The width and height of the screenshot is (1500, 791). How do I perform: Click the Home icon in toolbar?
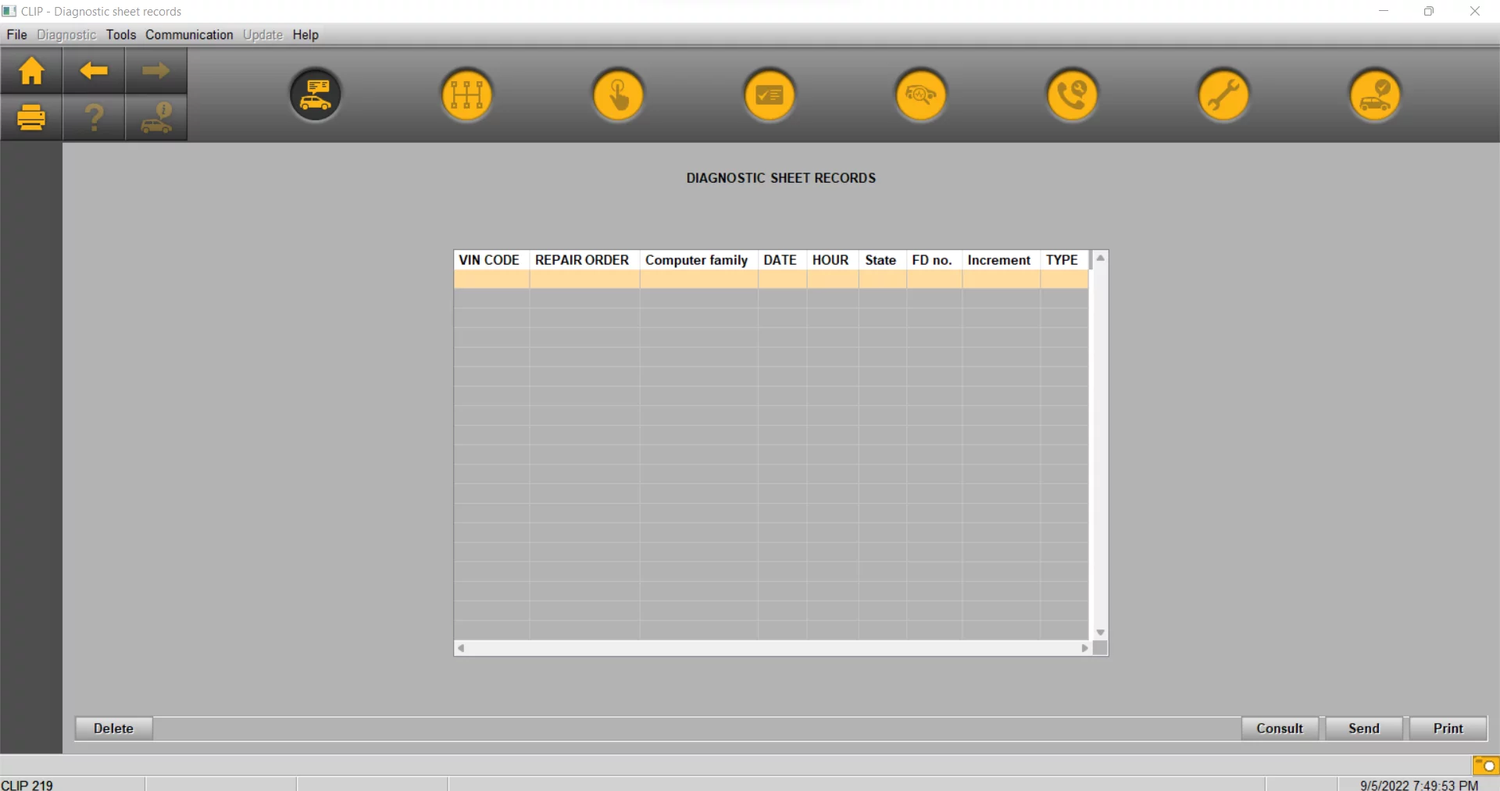[x=31, y=71]
